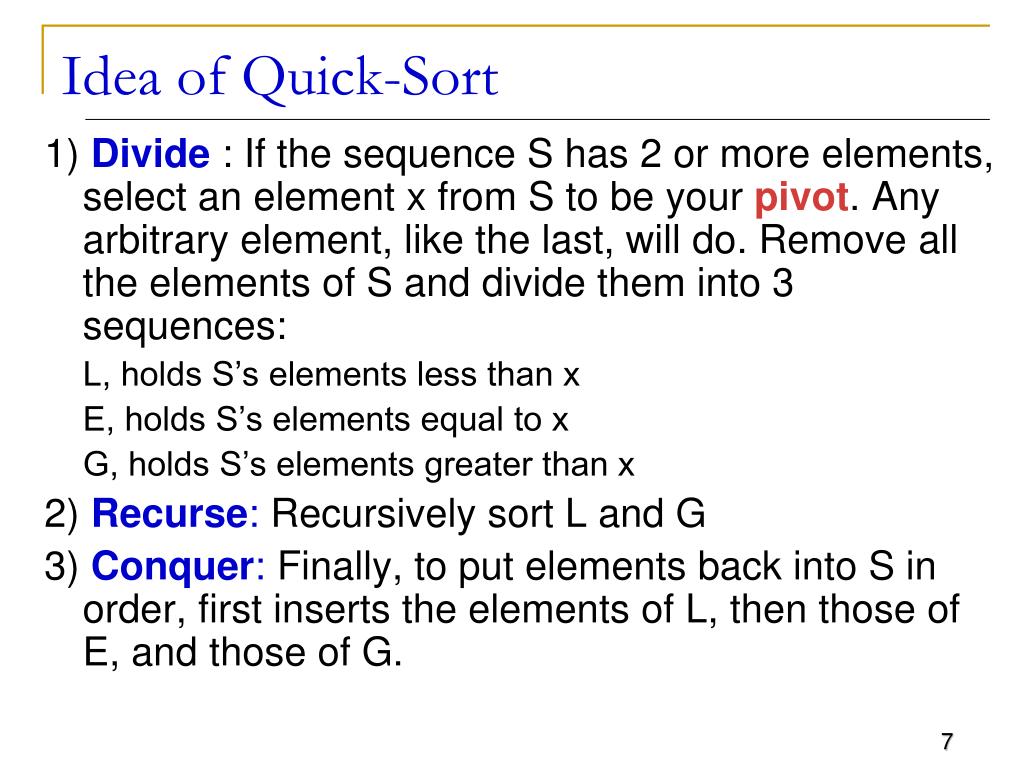Click the blue word Divide
Image resolution: width=1024 pixels, height=768 pixels.
151,153
